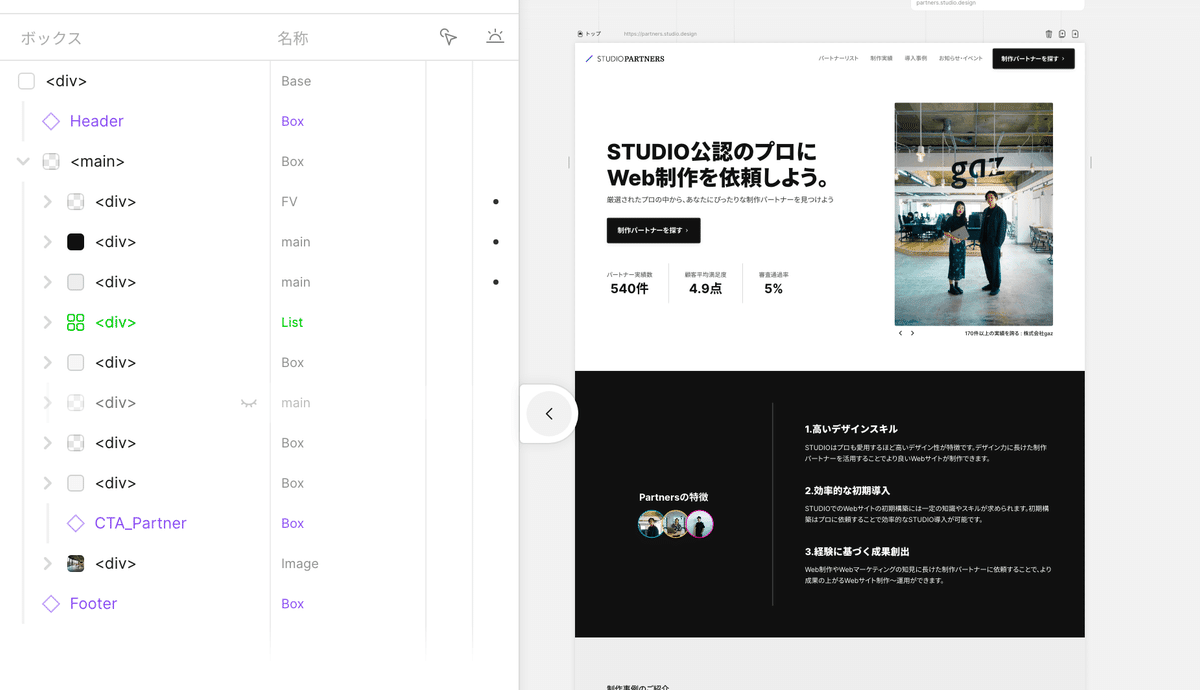The width and height of the screenshot is (1200, 690).
Task: Select the Image name cell
Action: [300, 563]
